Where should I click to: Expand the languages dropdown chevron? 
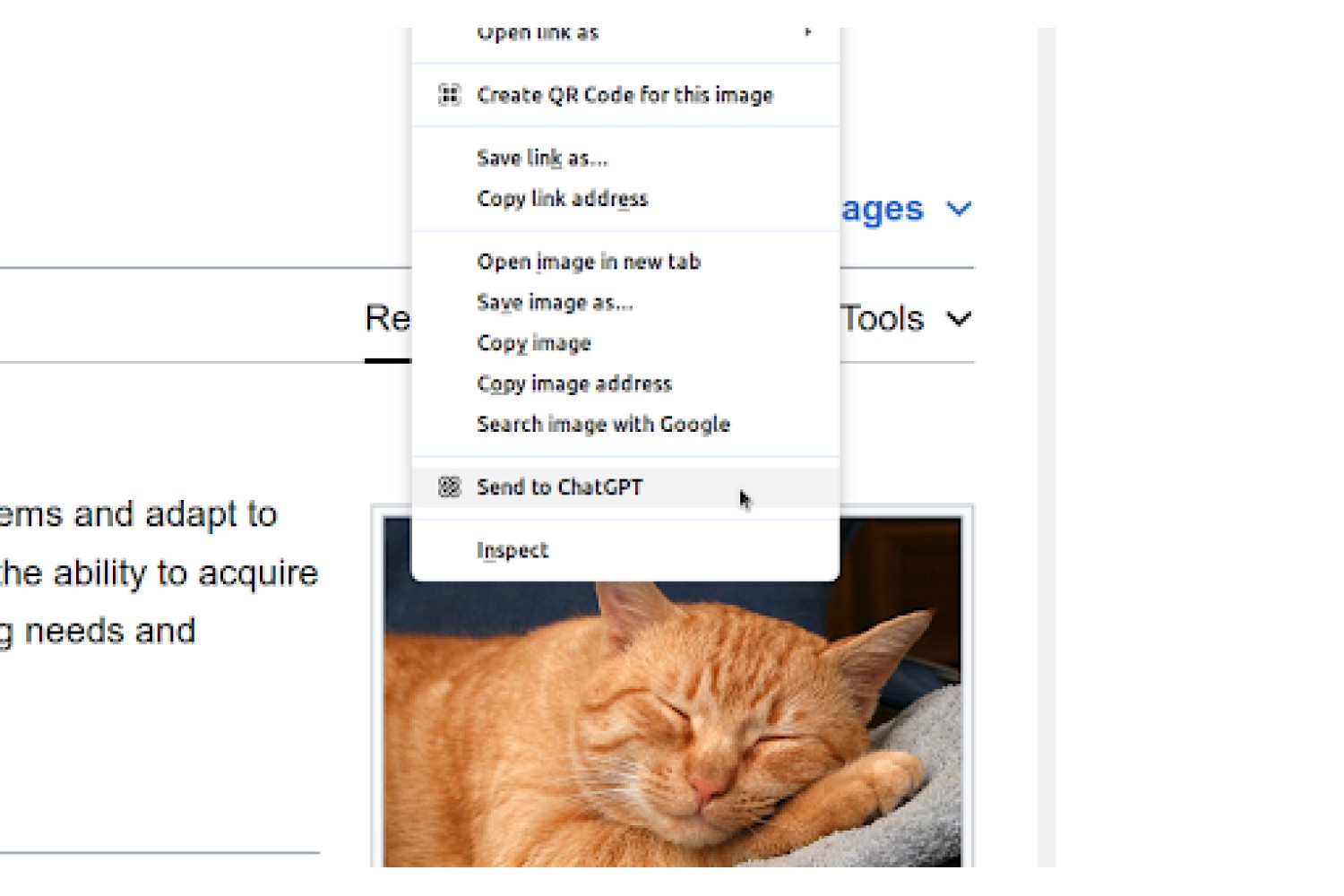coord(959,210)
